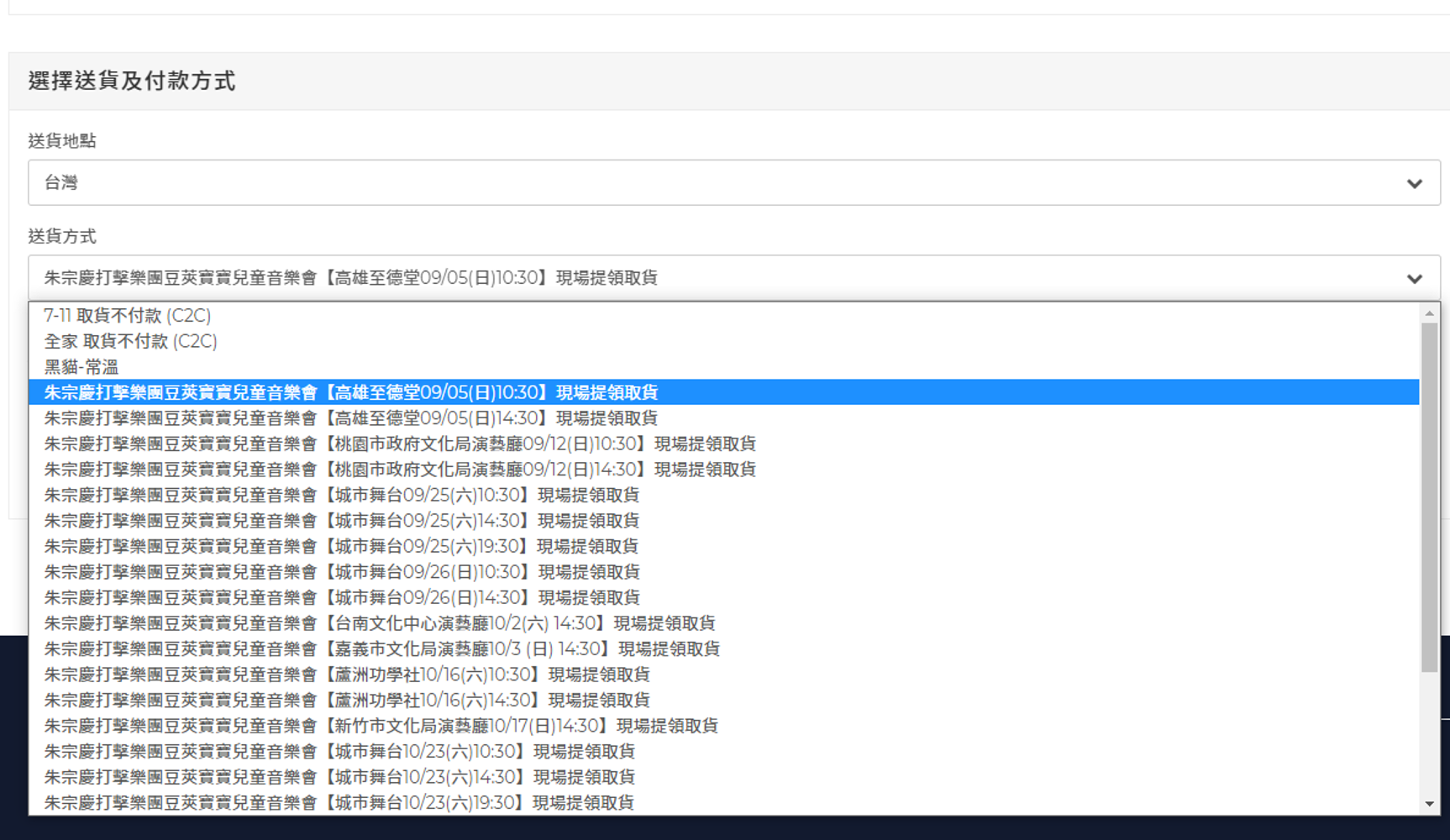Select 城市舞台 09/25 19:30 pickup option
The image size is (1450, 840).
pyautogui.click(x=341, y=546)
